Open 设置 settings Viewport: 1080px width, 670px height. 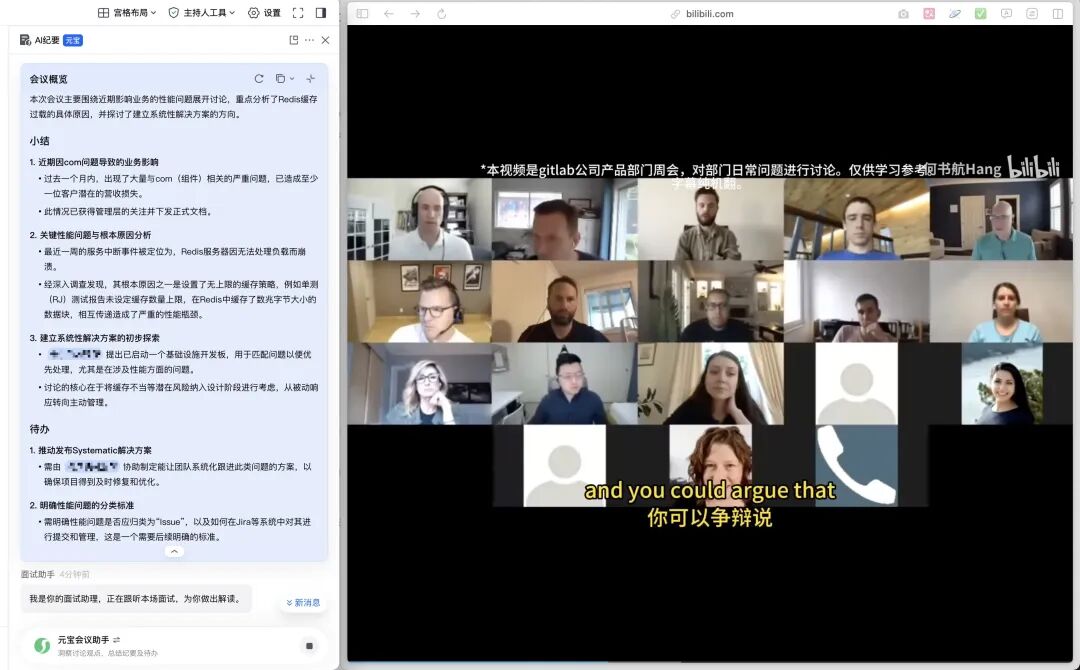coord(264,13)
